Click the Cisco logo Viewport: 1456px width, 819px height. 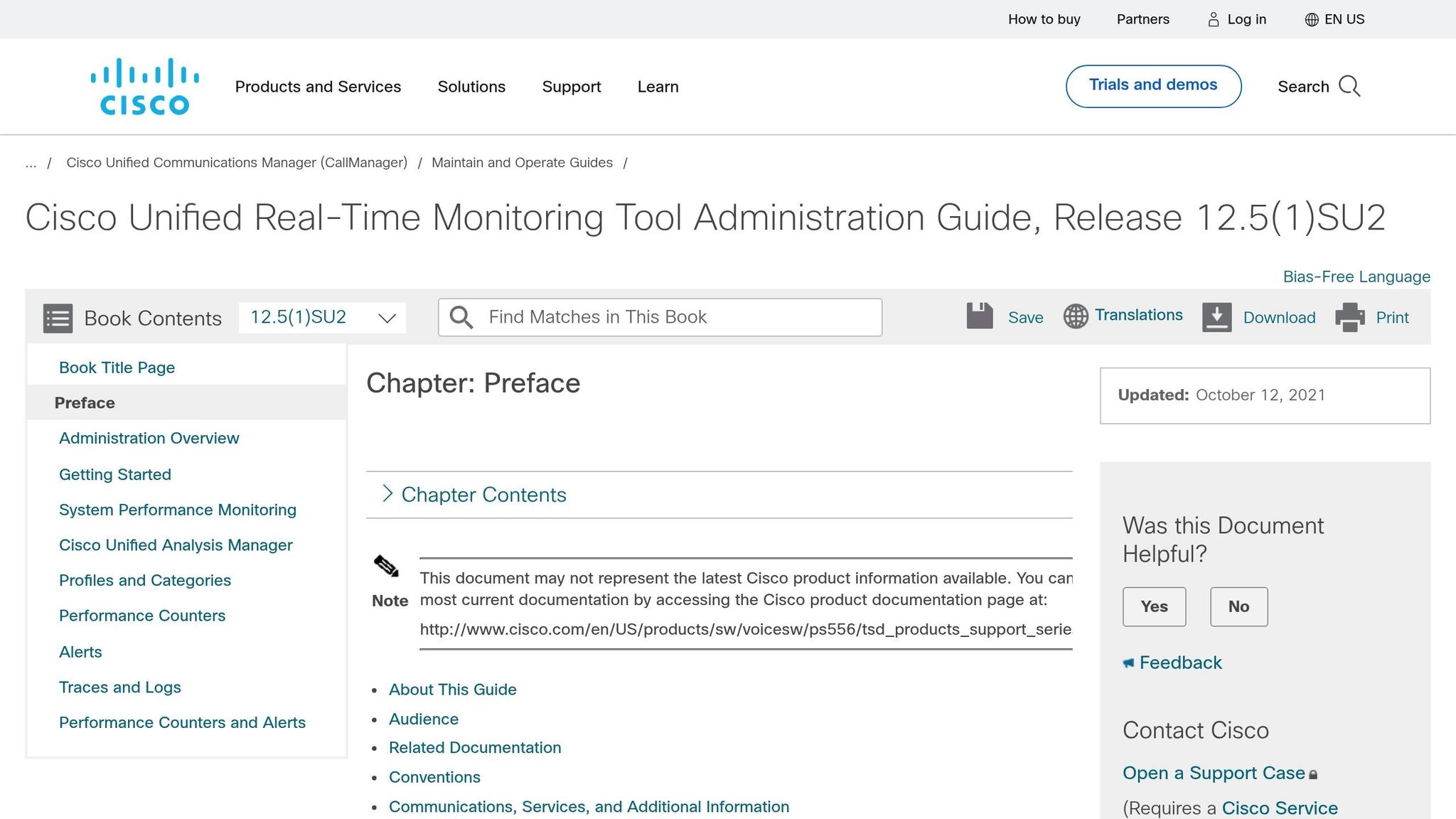(x=143, y=85)
